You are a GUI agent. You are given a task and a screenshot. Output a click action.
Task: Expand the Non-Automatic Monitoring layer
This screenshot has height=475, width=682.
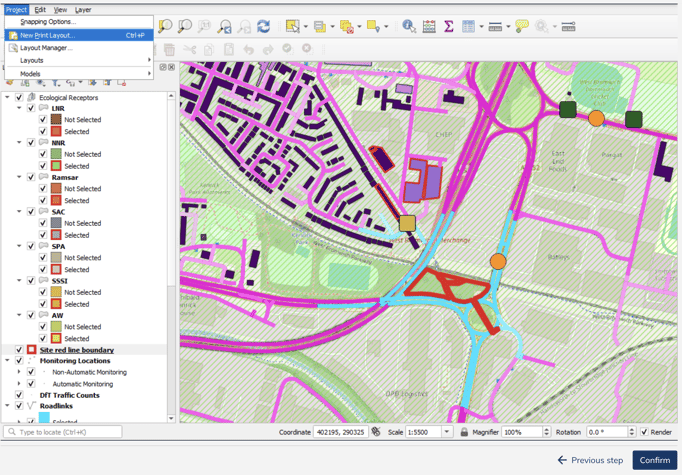(x=19, y=372)
